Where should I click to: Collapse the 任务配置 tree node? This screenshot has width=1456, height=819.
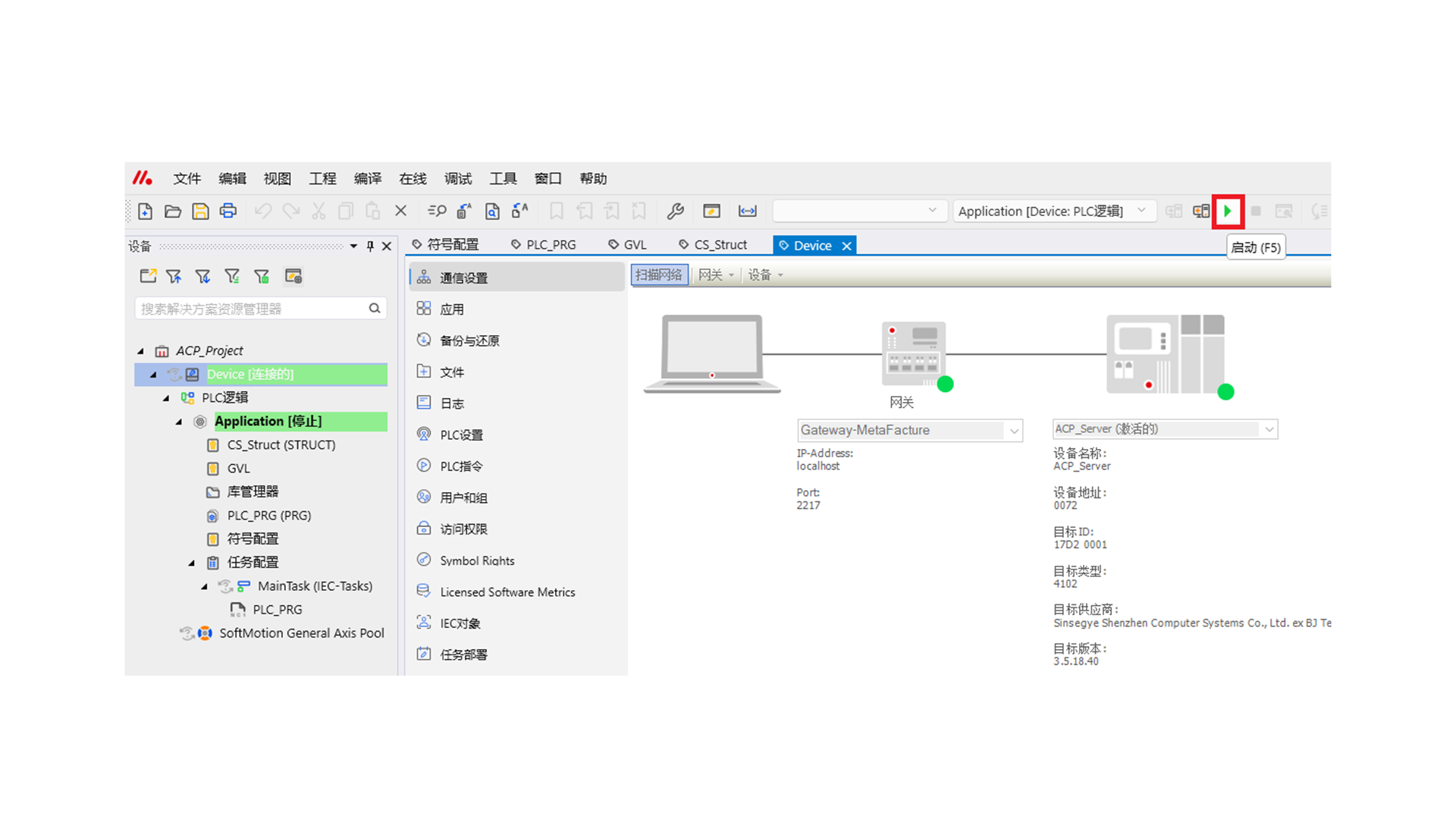[192, 563]
